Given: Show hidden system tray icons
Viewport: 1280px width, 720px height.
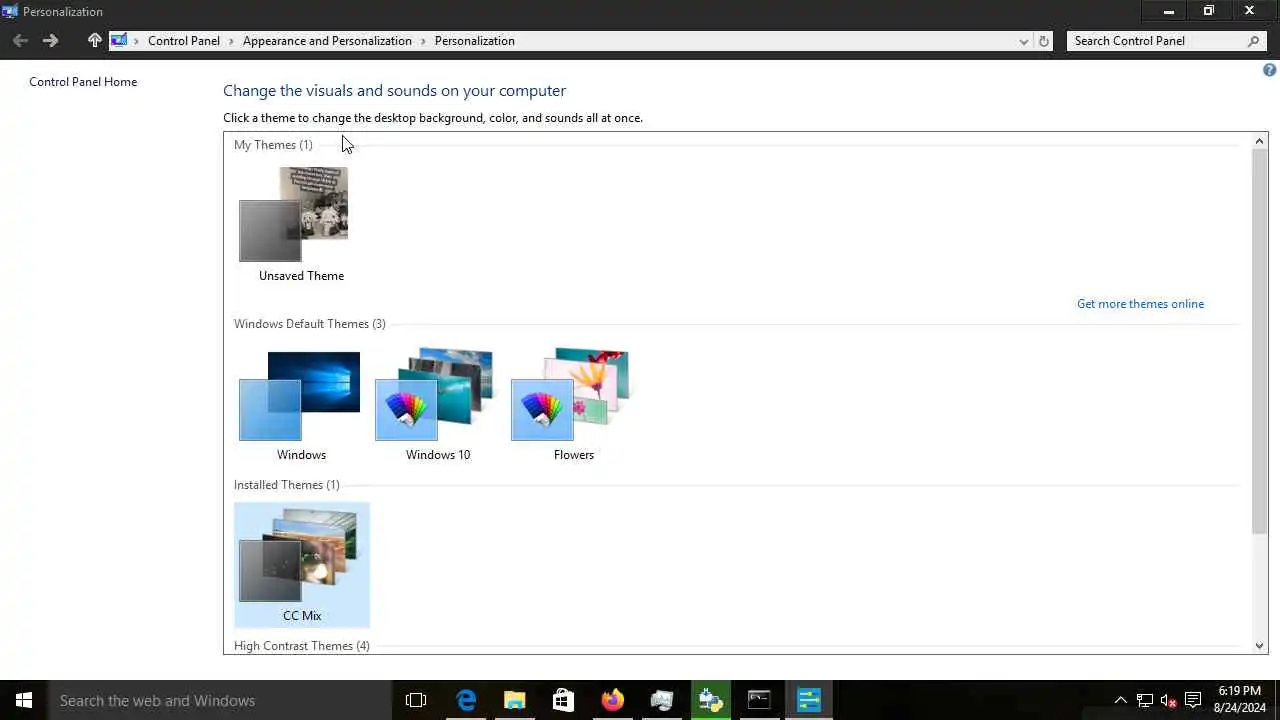Looking at the screenshot, I should click(x=1120, y=700).
